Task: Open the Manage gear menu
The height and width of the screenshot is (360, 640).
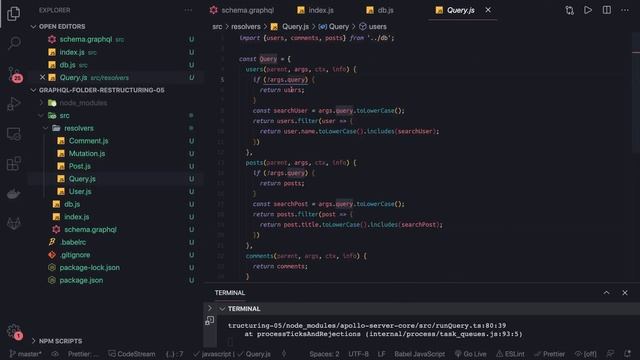Action: [x=14, y=331]
